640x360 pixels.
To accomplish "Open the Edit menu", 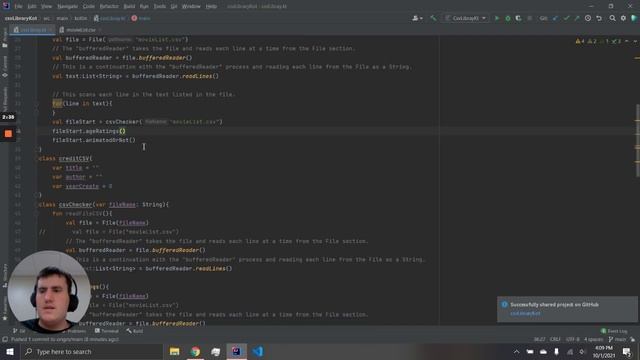I will 32,7.
